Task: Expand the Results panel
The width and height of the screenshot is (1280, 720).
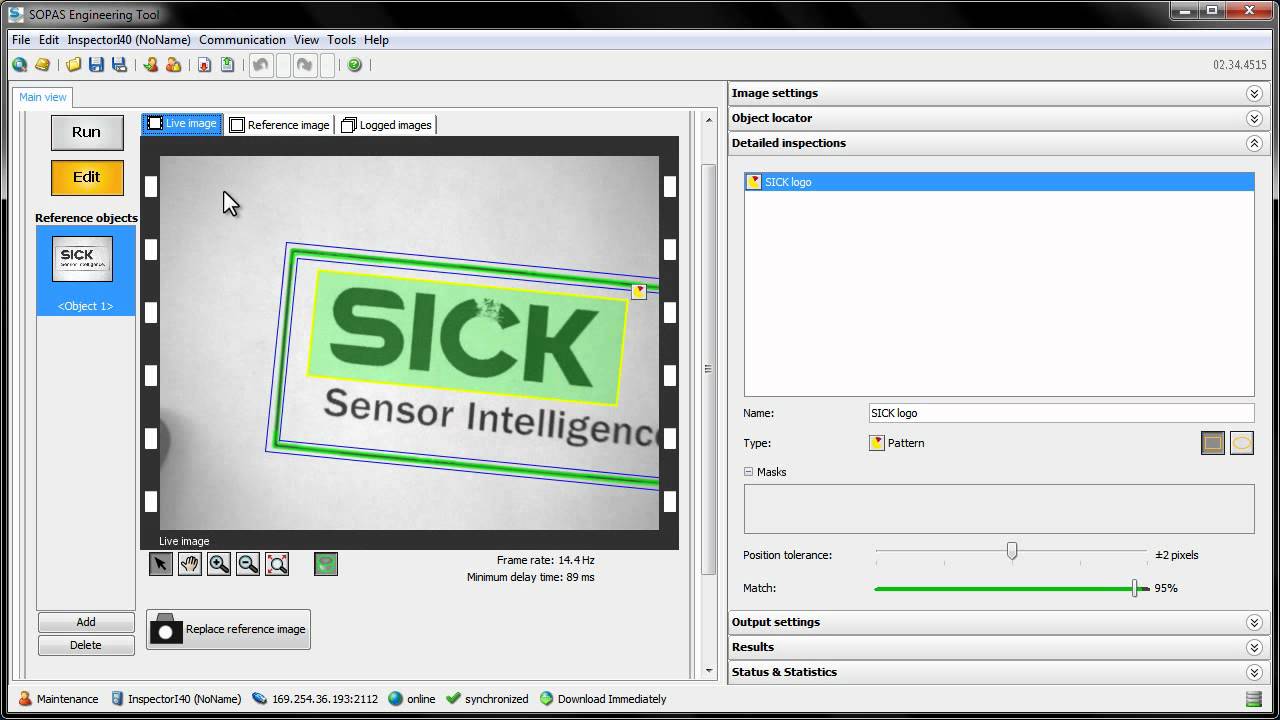Action: [x=1254, y=647]
